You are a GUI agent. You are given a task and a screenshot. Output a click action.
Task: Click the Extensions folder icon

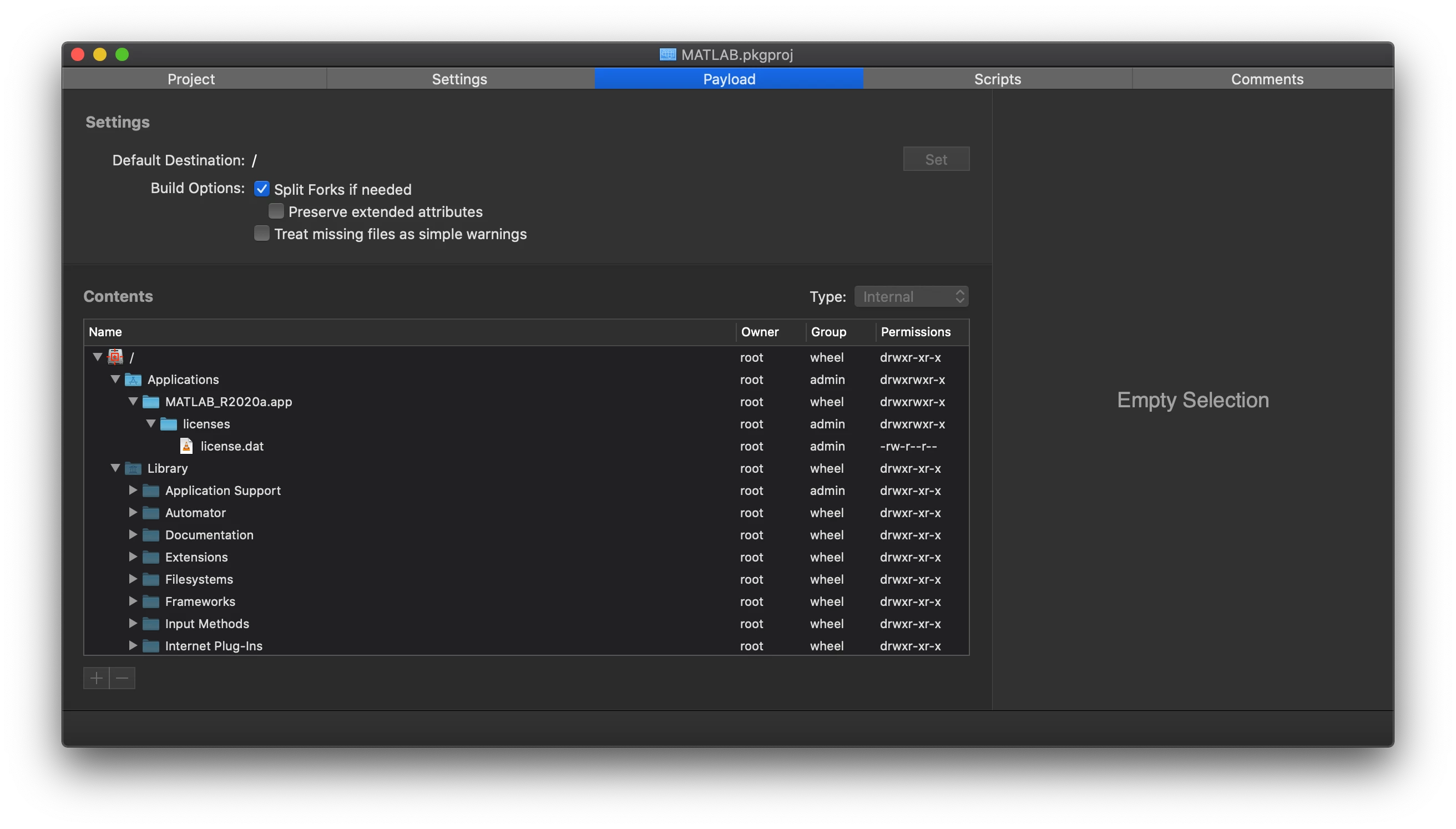click(151, 557)
